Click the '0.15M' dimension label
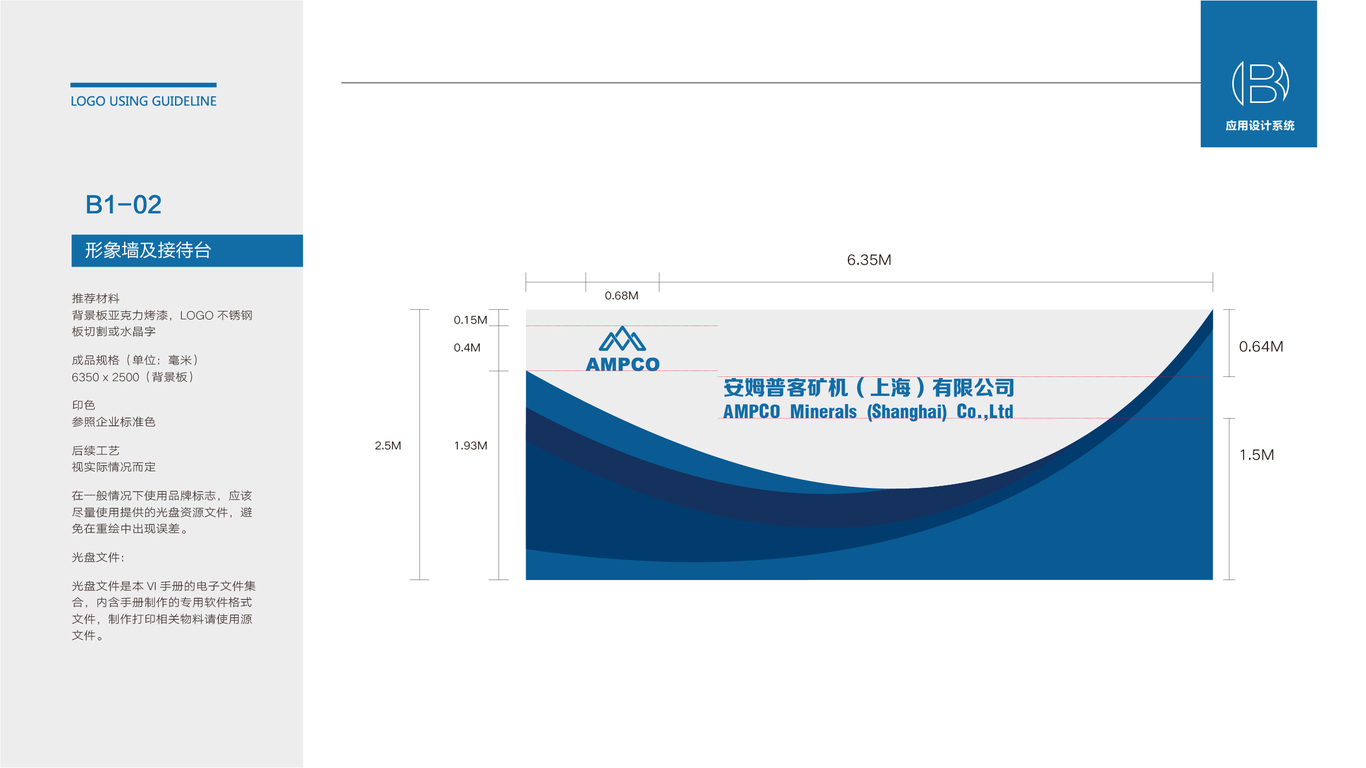 coord(470,320)
